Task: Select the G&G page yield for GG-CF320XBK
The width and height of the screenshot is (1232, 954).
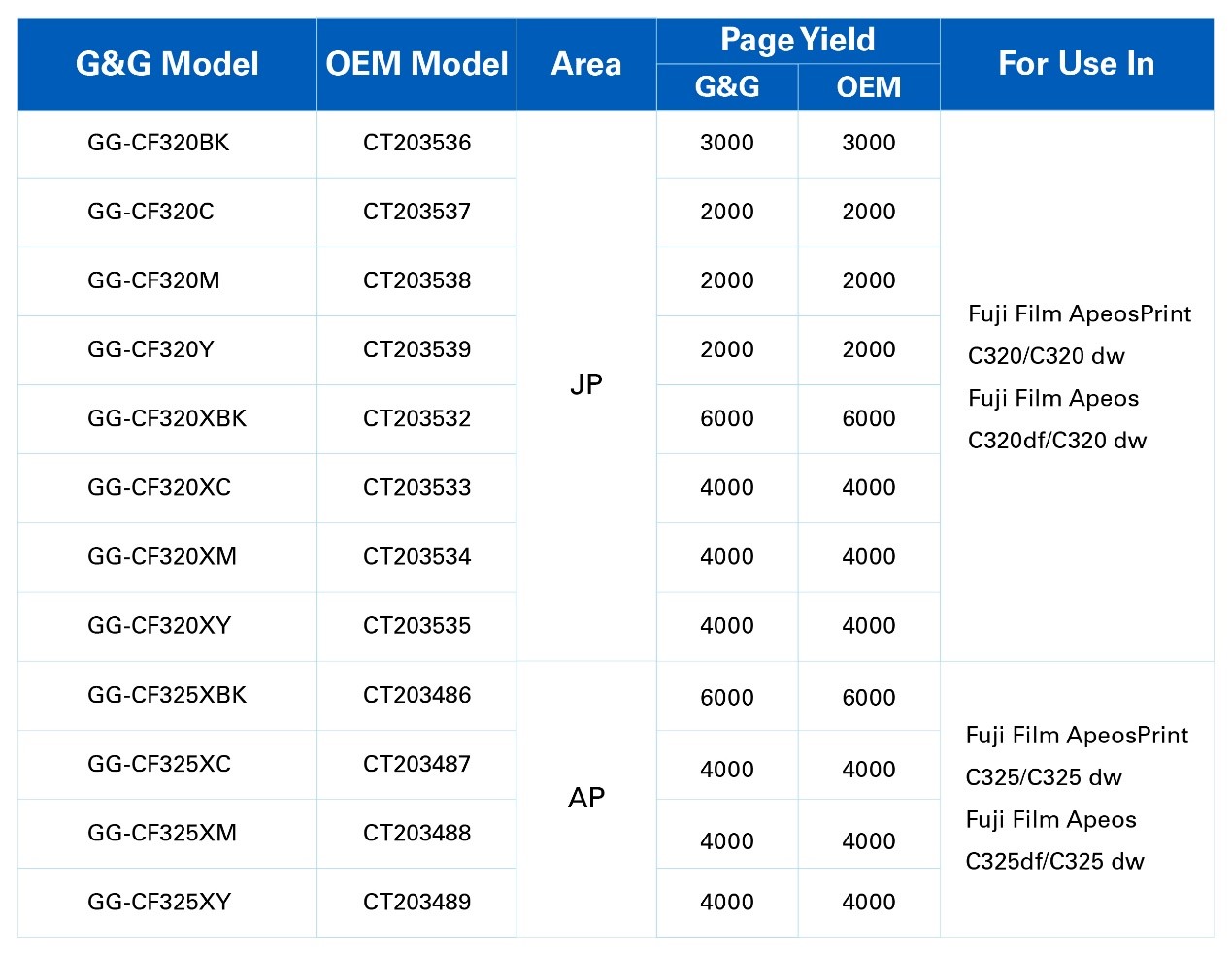Action: click(x=727, y=418)
